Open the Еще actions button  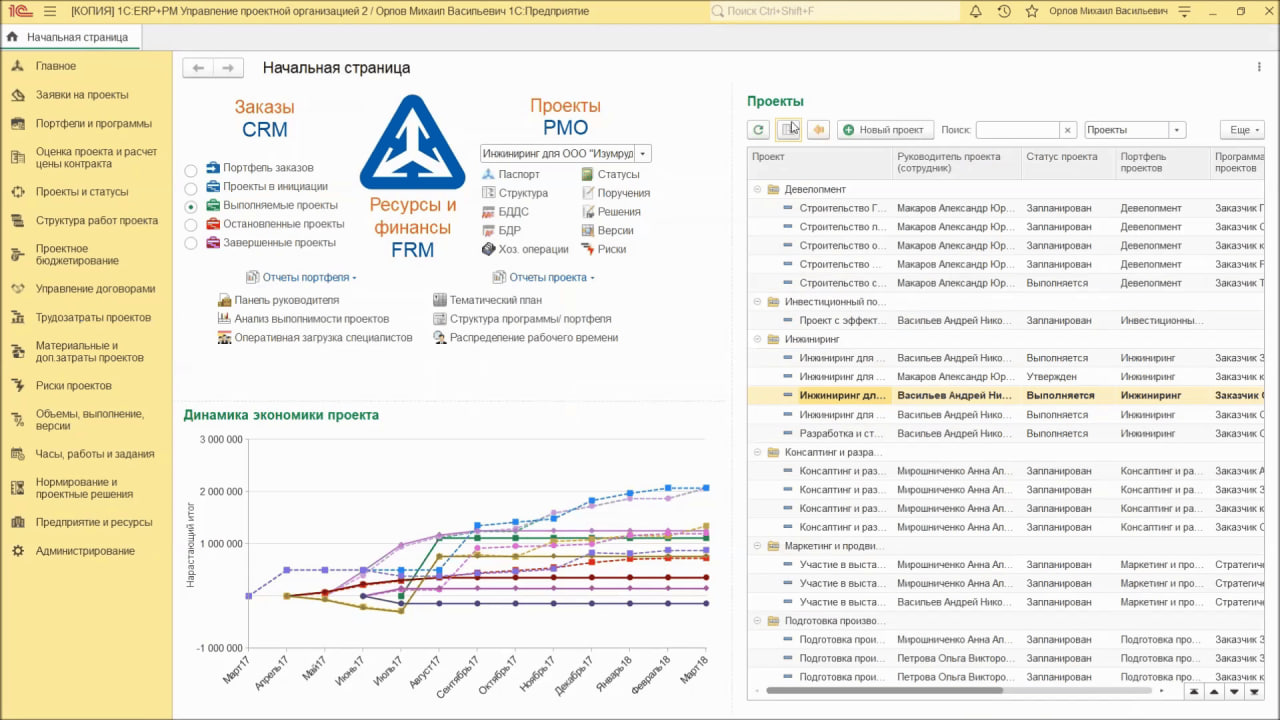(x=1242, y=130)
